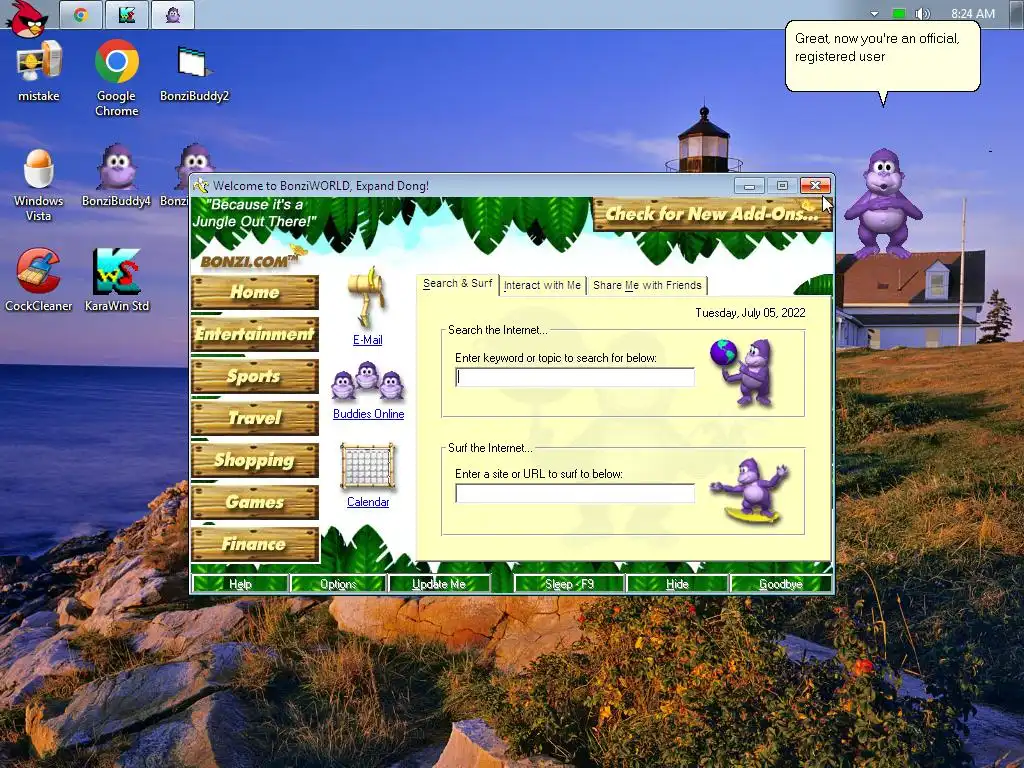Switch to Share Me with Friends tab
The width and height of the screenshot is (1024, 768).
point(647,285)
